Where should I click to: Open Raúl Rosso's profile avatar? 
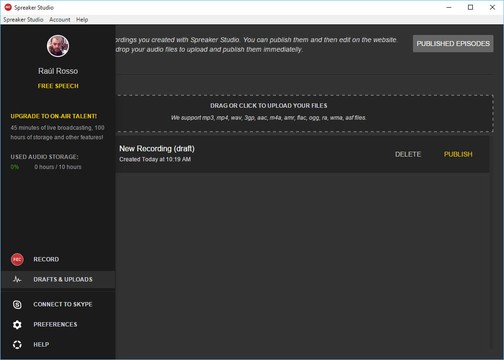coord(58,46)
